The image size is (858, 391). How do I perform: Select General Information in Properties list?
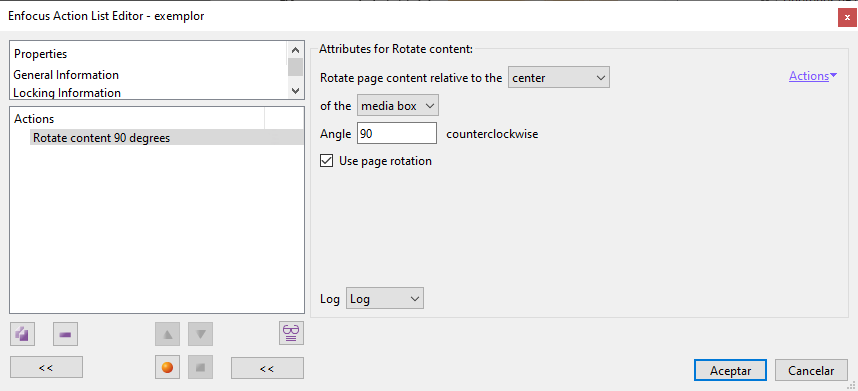click(x=66, y=75)
